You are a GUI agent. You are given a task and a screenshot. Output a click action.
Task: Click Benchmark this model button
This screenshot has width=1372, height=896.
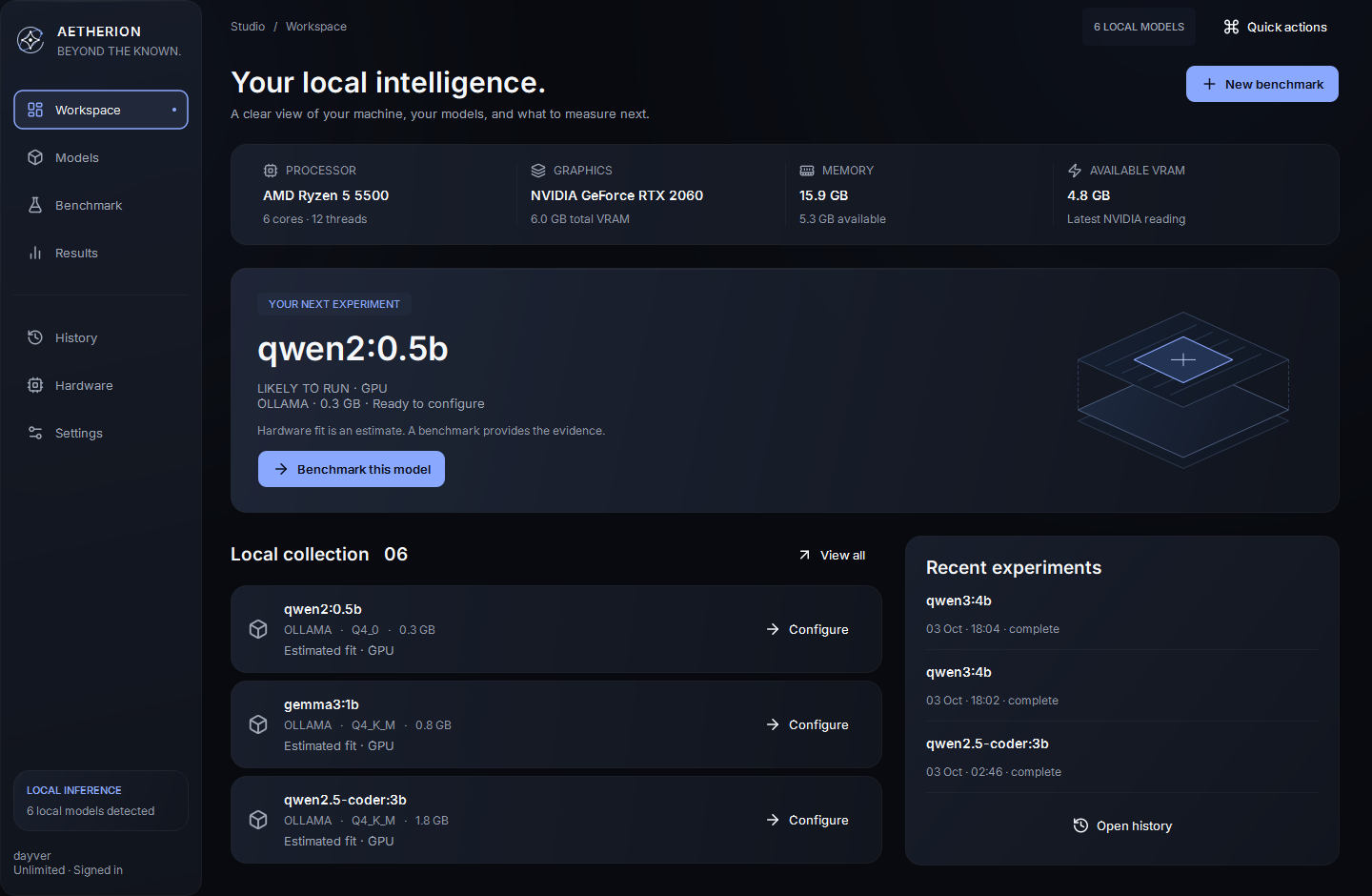pyautogui.click(x=352, y=469)
